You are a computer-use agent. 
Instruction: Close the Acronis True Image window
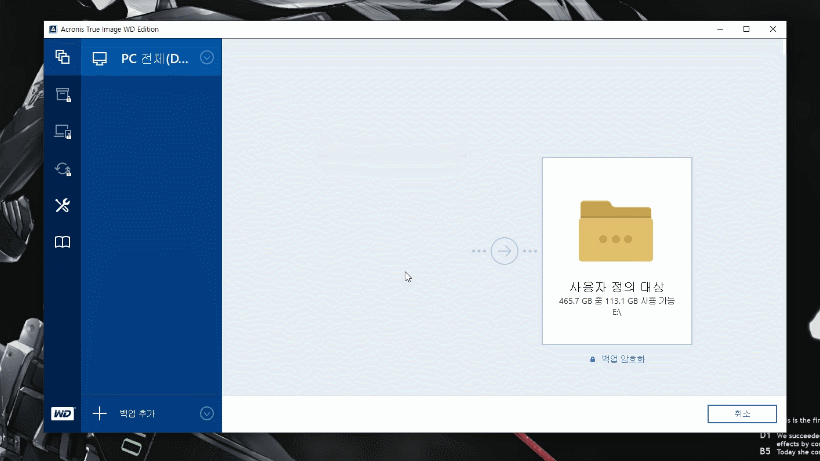tap(773, 29)
